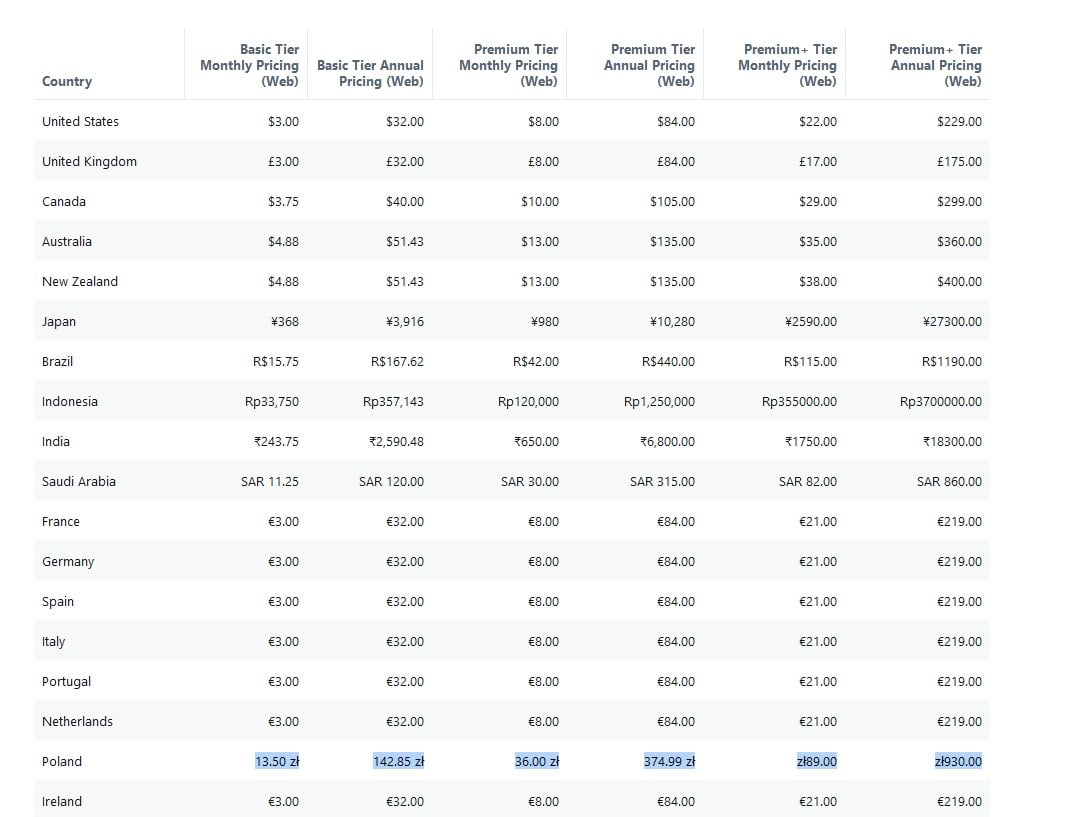Image resolution: width=1083 pixels, height=817 pixels.
Task: Click the Premium+ Tier Annual Pricing header
Action: tap(936, 65)
